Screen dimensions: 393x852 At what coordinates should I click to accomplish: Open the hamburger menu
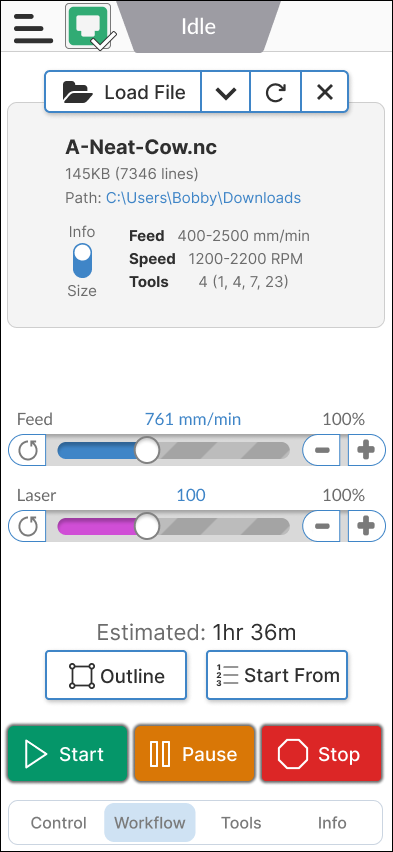coord(33,27)
